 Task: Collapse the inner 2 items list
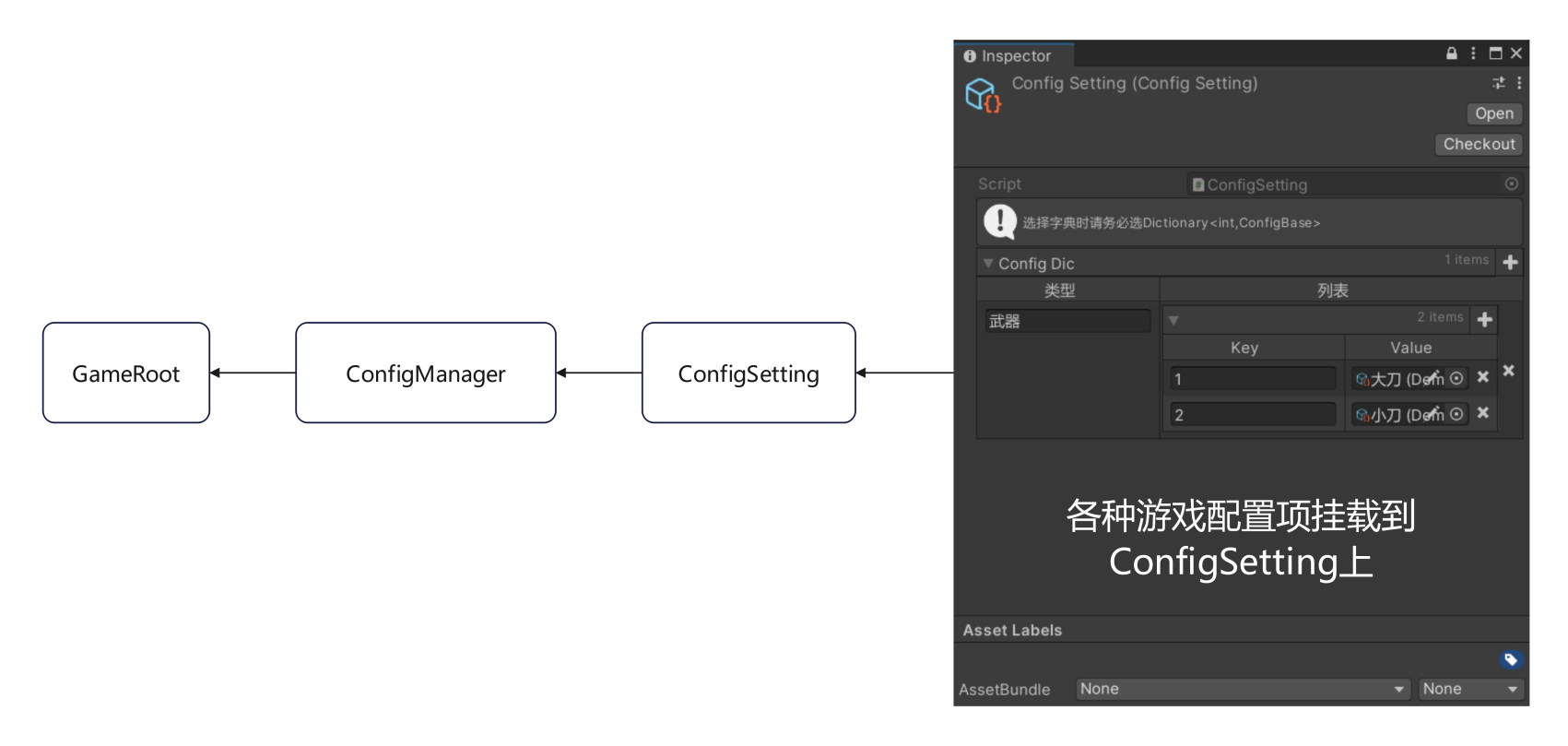point(1173,321)
